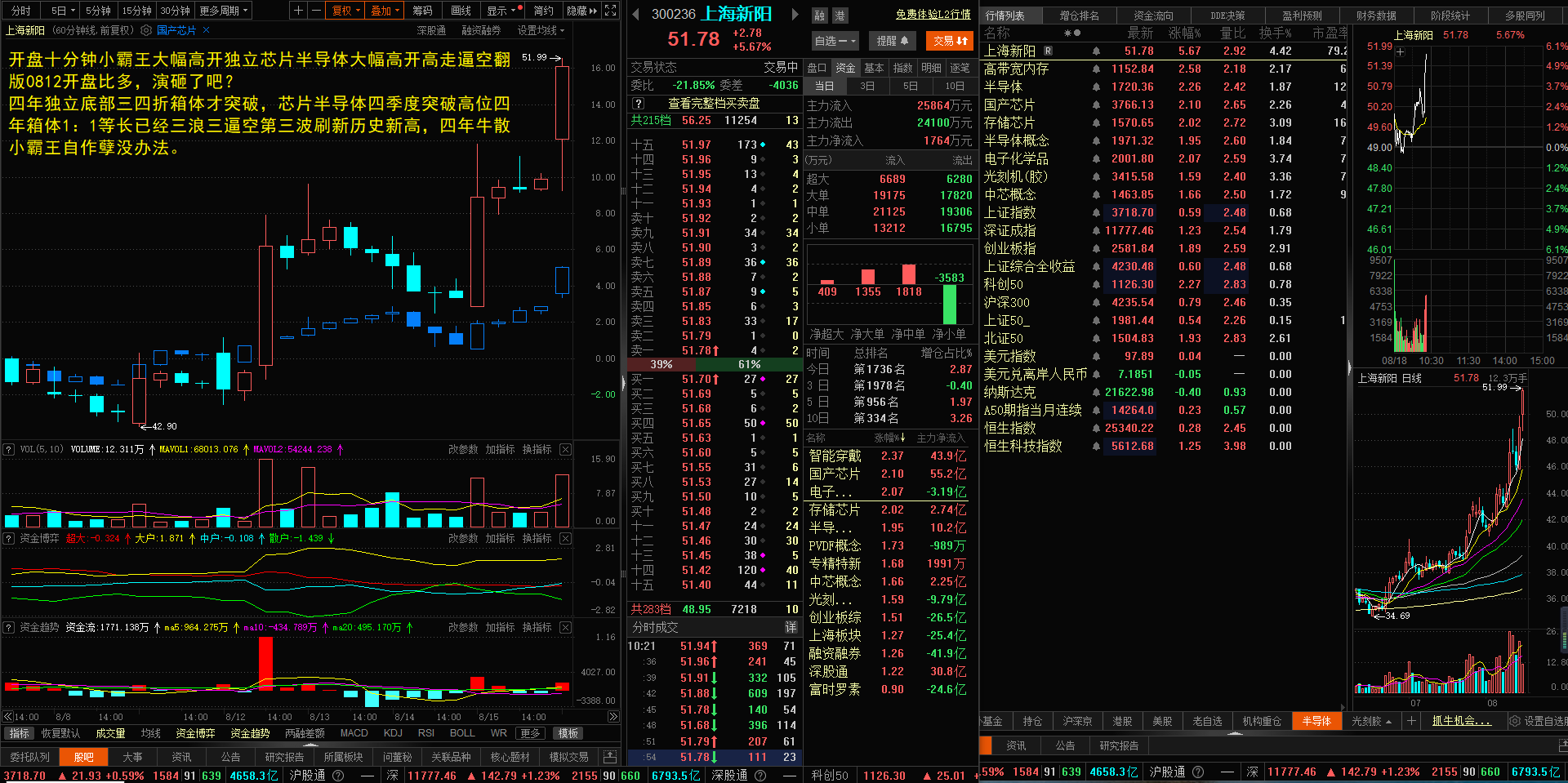This screenshot has height=783, width=1568.
Task: Select 国产芯片 row in quote list
Action: (x=1164, y=105)
